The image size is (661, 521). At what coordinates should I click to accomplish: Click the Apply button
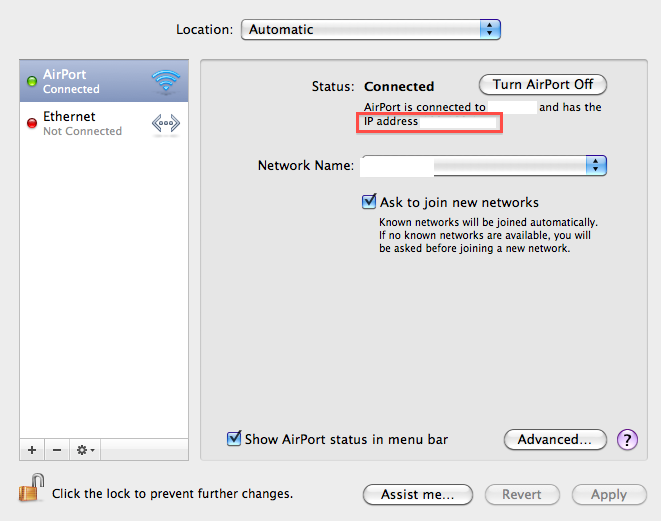coord(609,494)
